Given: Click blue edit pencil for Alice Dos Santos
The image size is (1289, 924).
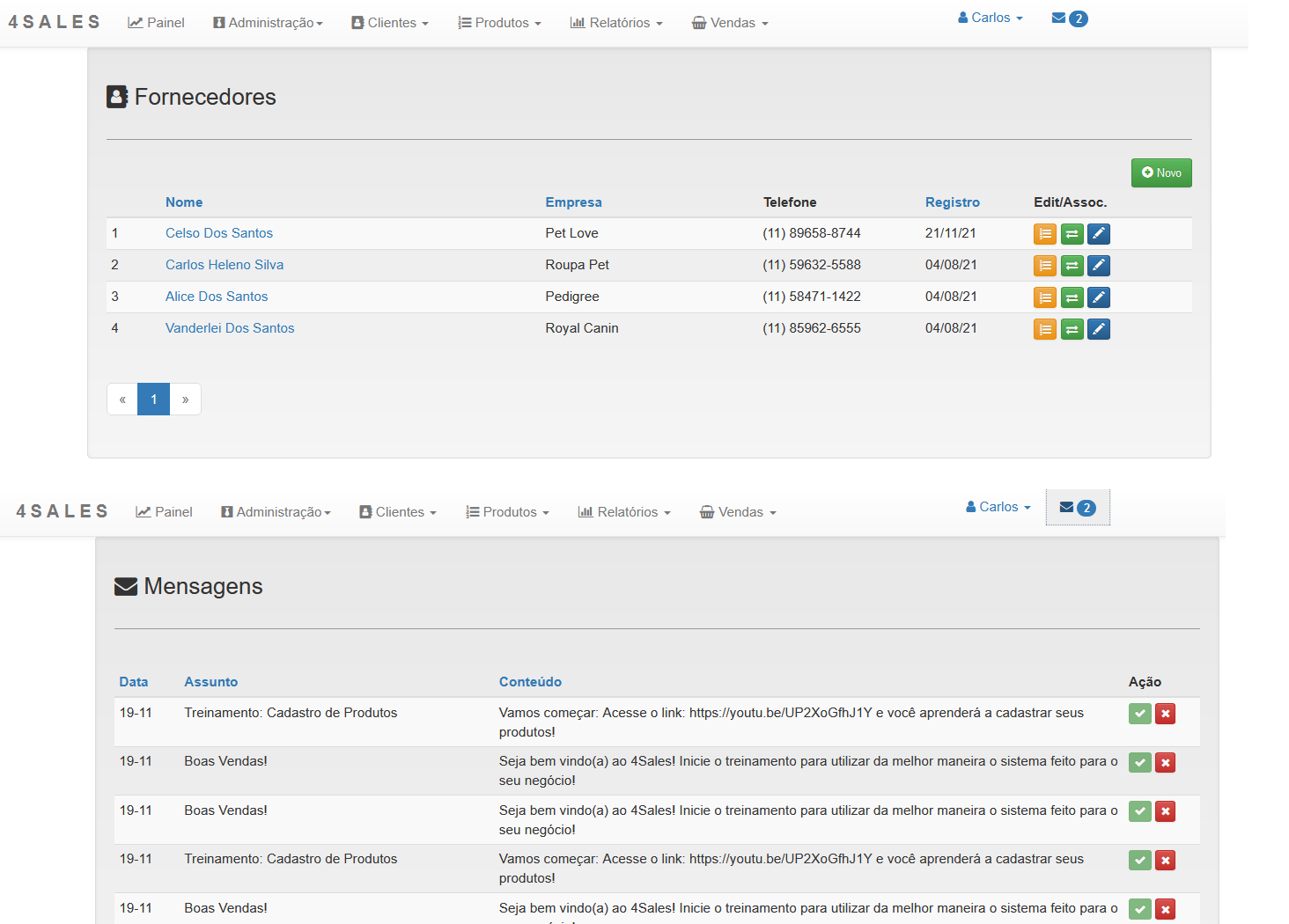Looking at the screenshot, I should pyautogui.click(x=1098, y=297).
